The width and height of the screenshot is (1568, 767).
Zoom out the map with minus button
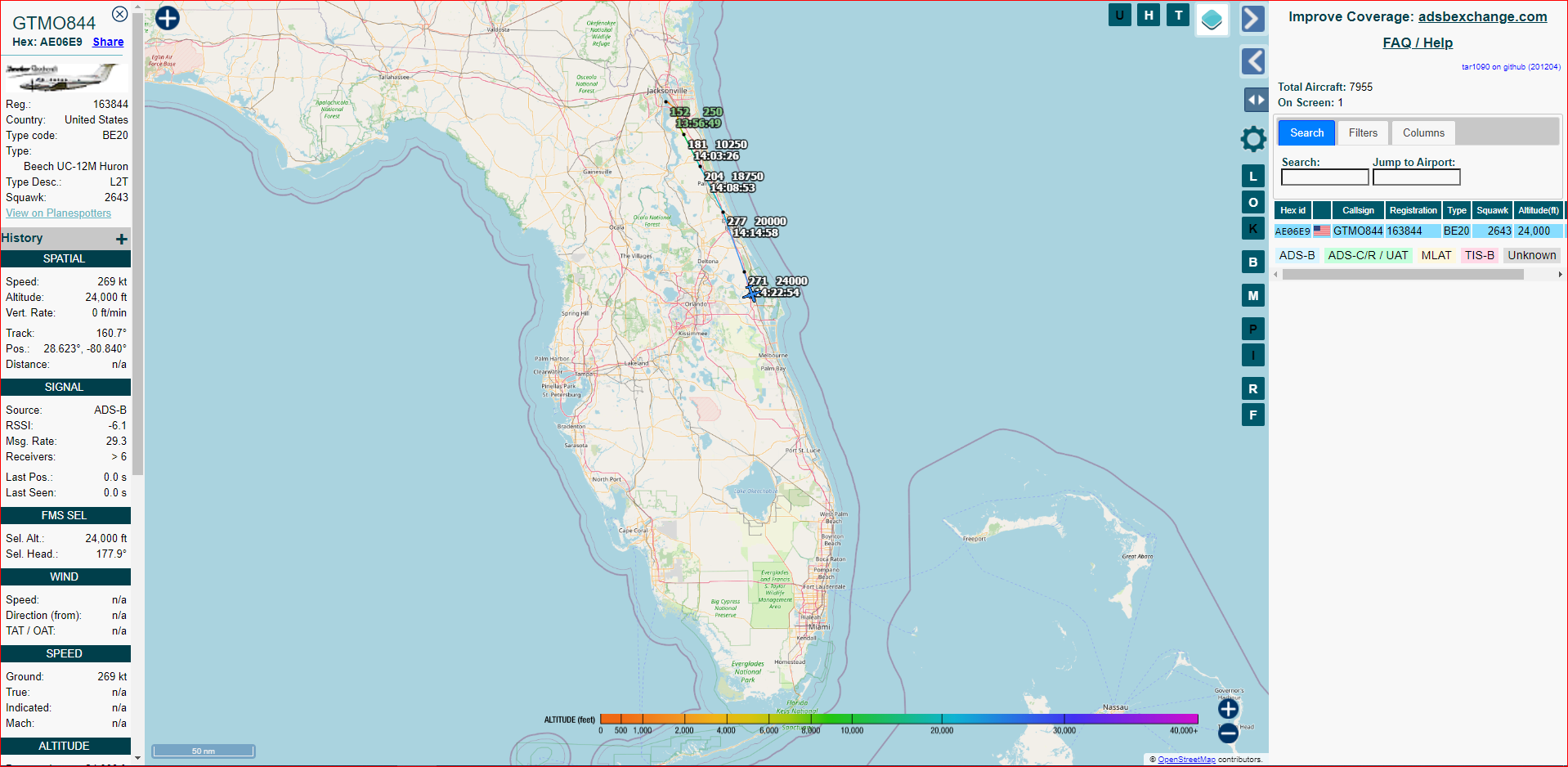(1228, 733)
